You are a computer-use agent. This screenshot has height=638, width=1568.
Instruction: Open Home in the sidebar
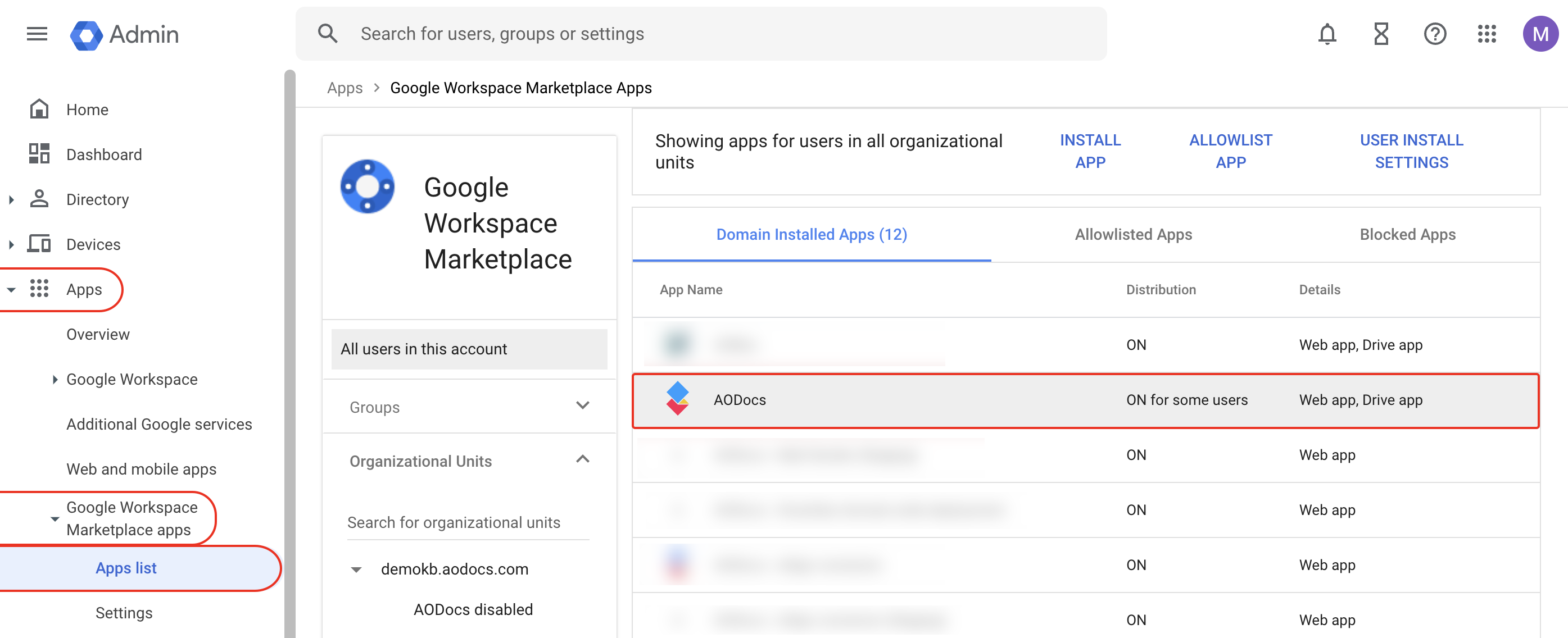click(87, 110)
